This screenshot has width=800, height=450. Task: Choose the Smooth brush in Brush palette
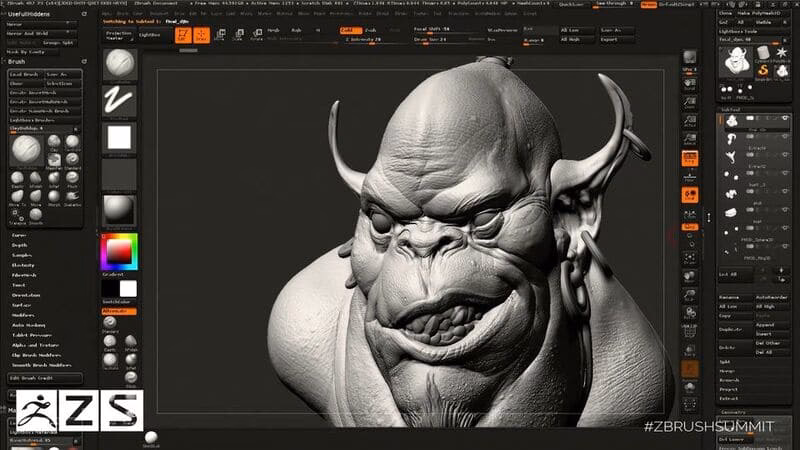[35, 216]
